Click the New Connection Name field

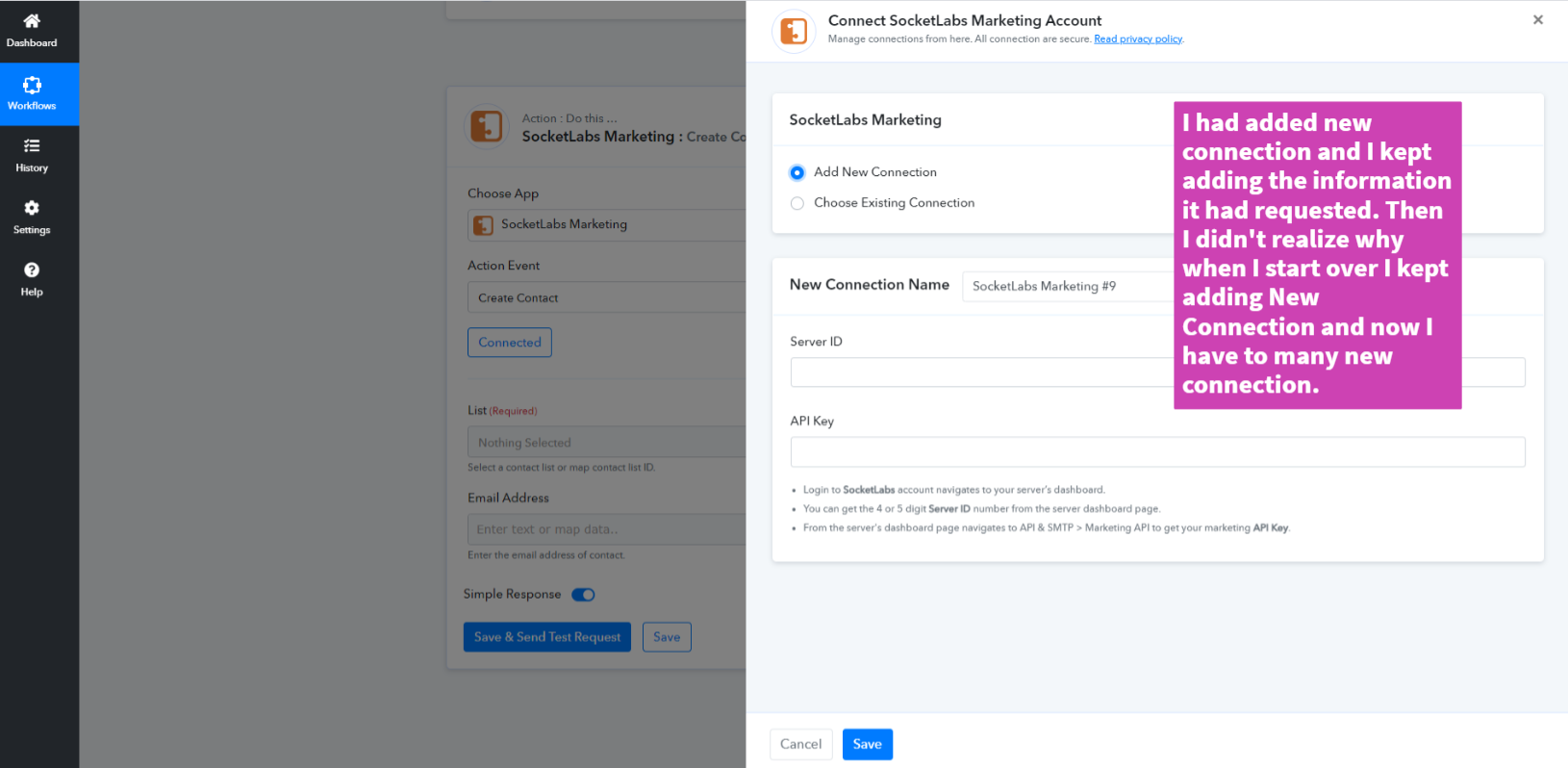(1068, 286)
